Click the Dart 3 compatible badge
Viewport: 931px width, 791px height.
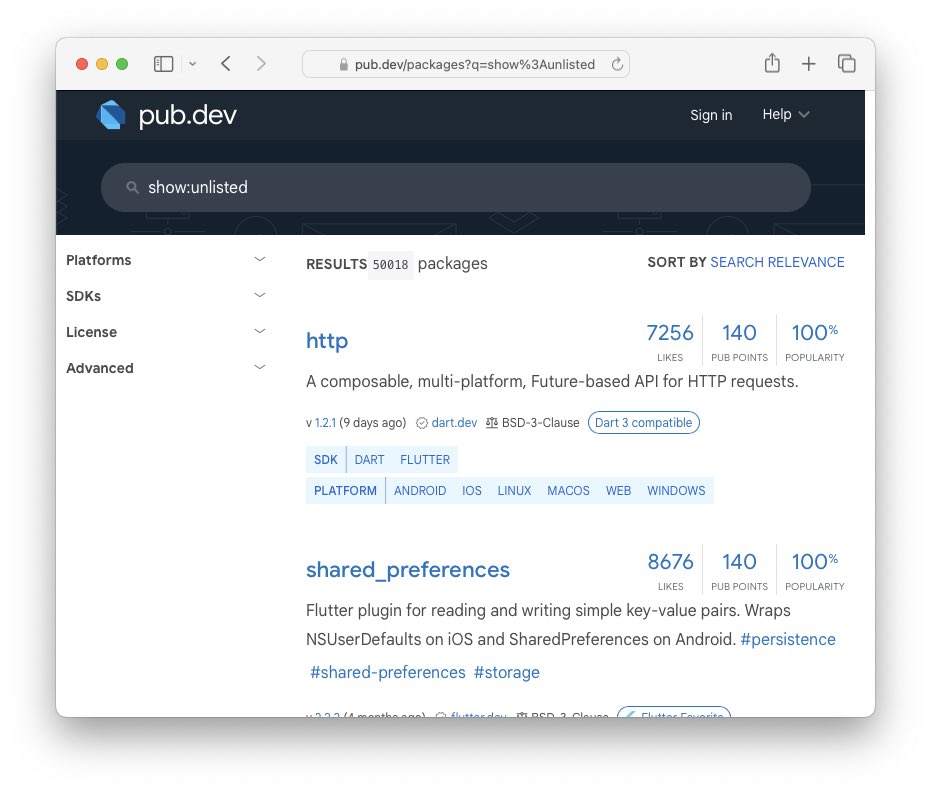644,423
